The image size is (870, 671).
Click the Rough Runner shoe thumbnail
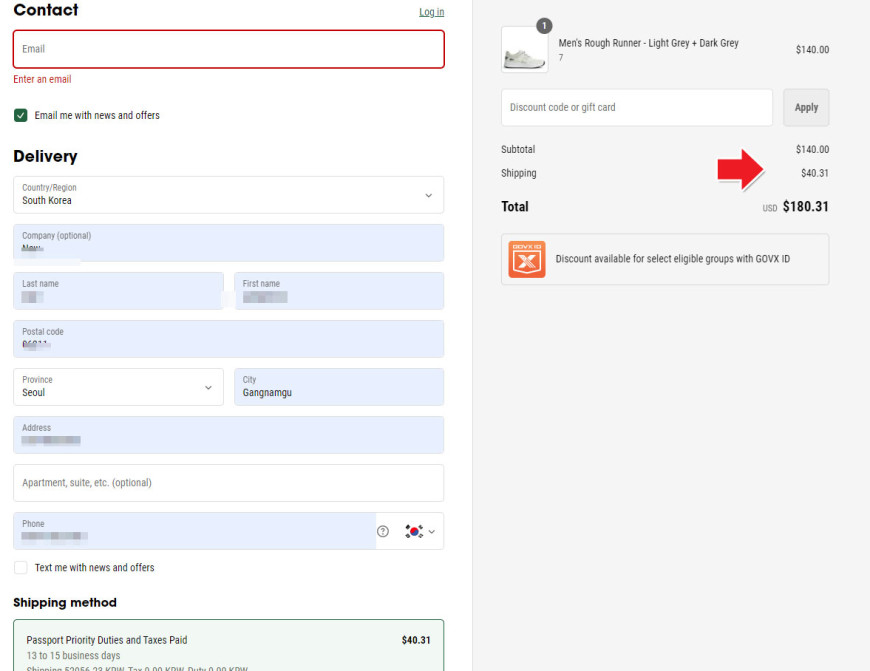pyautogui.click(x=524, y=49)
